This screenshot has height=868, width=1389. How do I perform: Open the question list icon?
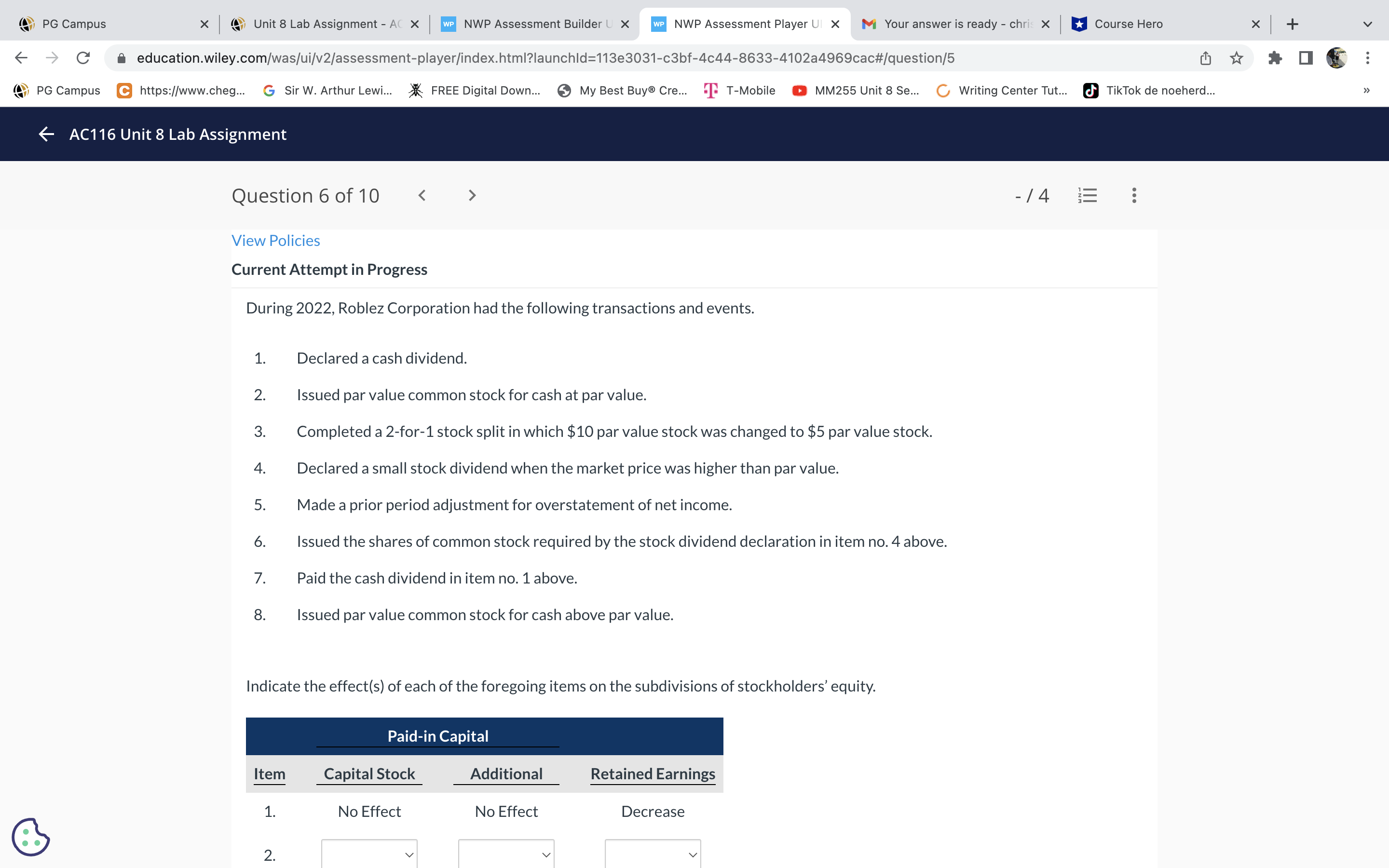click(x=1088, y=196)
